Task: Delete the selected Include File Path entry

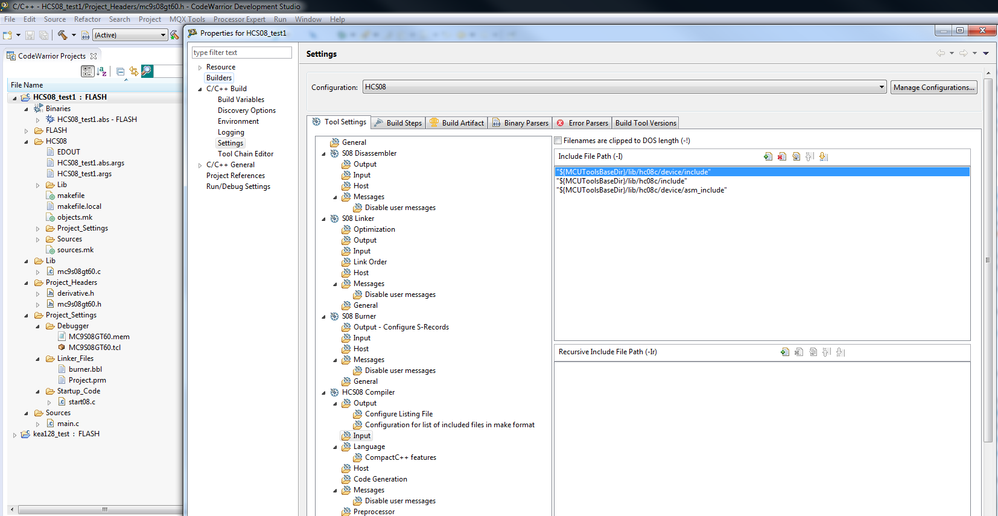Action: [782, 157]
